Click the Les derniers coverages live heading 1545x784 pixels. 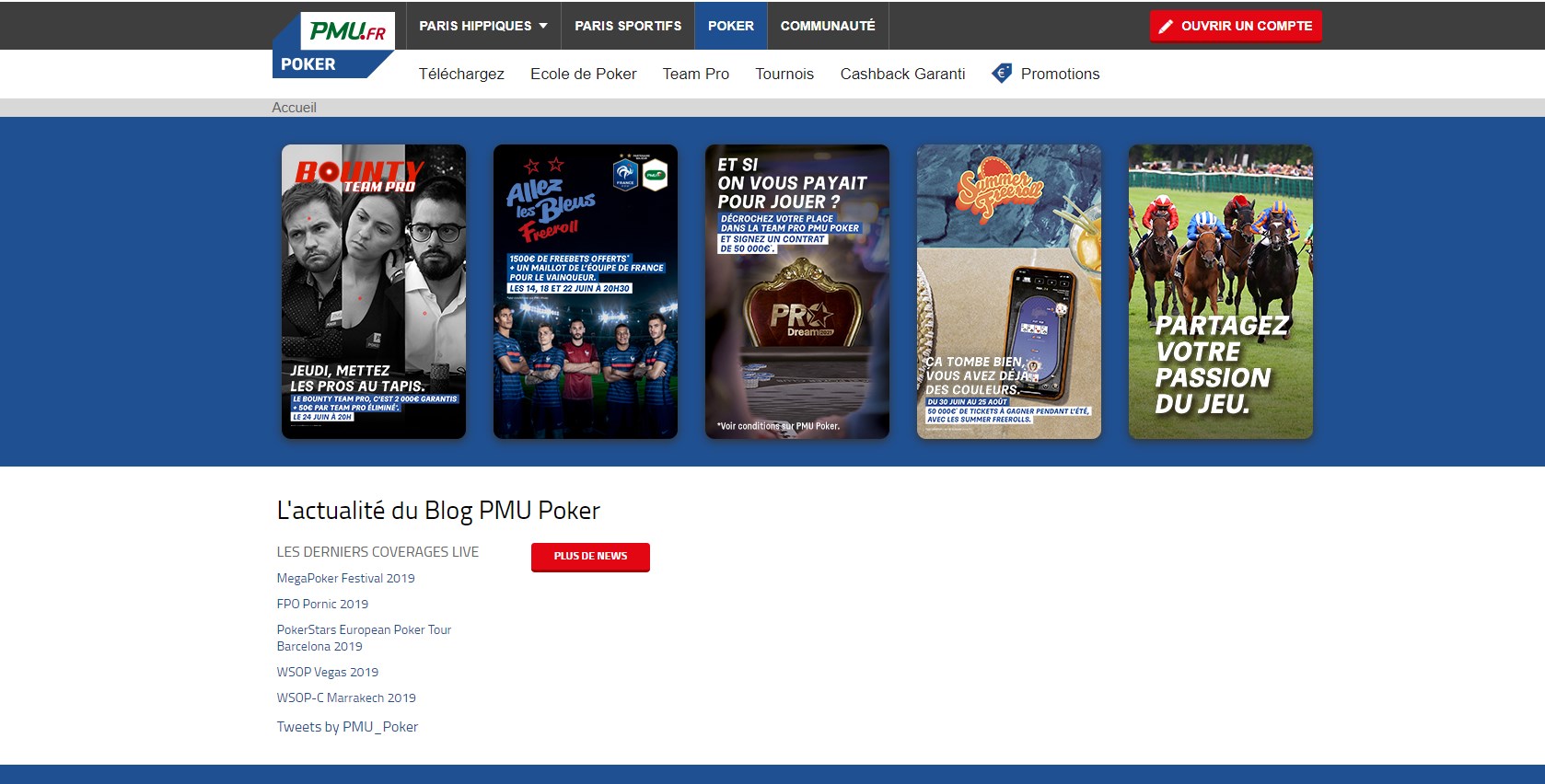[x=378, y=552]
